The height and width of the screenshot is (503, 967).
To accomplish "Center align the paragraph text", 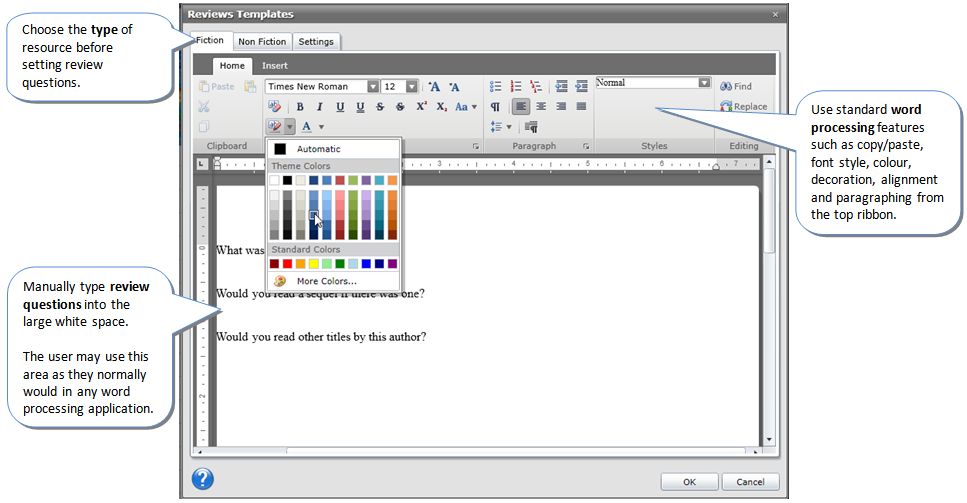I will point(541,107).
